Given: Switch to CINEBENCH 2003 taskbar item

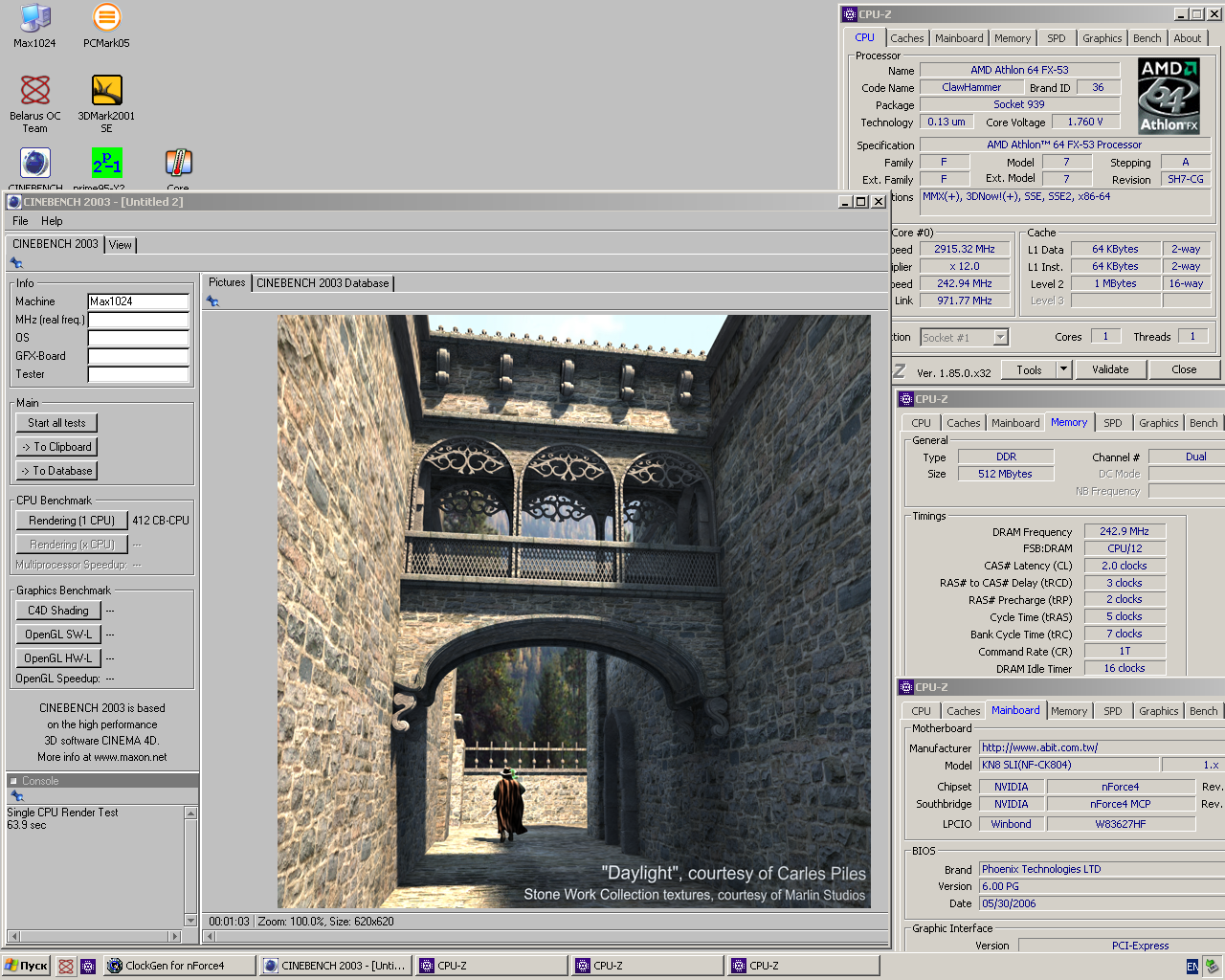Looking at the screenshot, I should [336, 966].
